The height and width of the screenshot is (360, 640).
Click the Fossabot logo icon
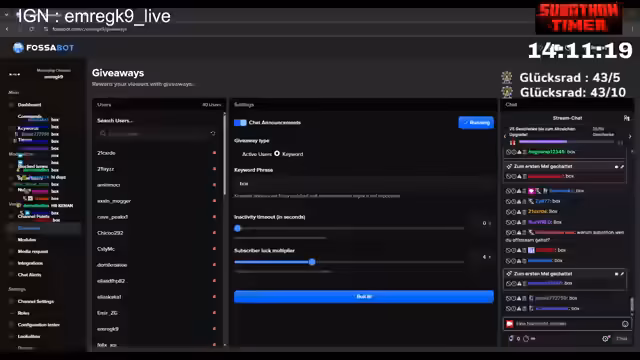18,48
